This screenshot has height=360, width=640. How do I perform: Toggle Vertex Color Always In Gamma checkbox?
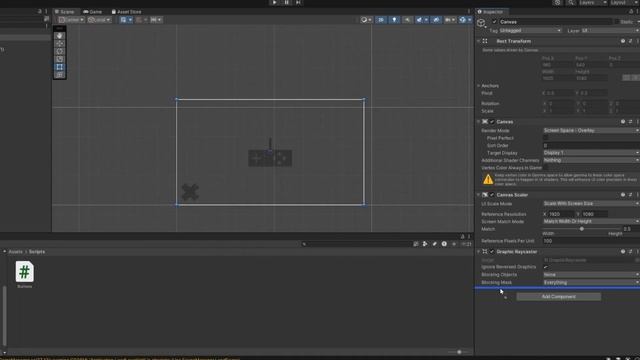click(546, 168)
